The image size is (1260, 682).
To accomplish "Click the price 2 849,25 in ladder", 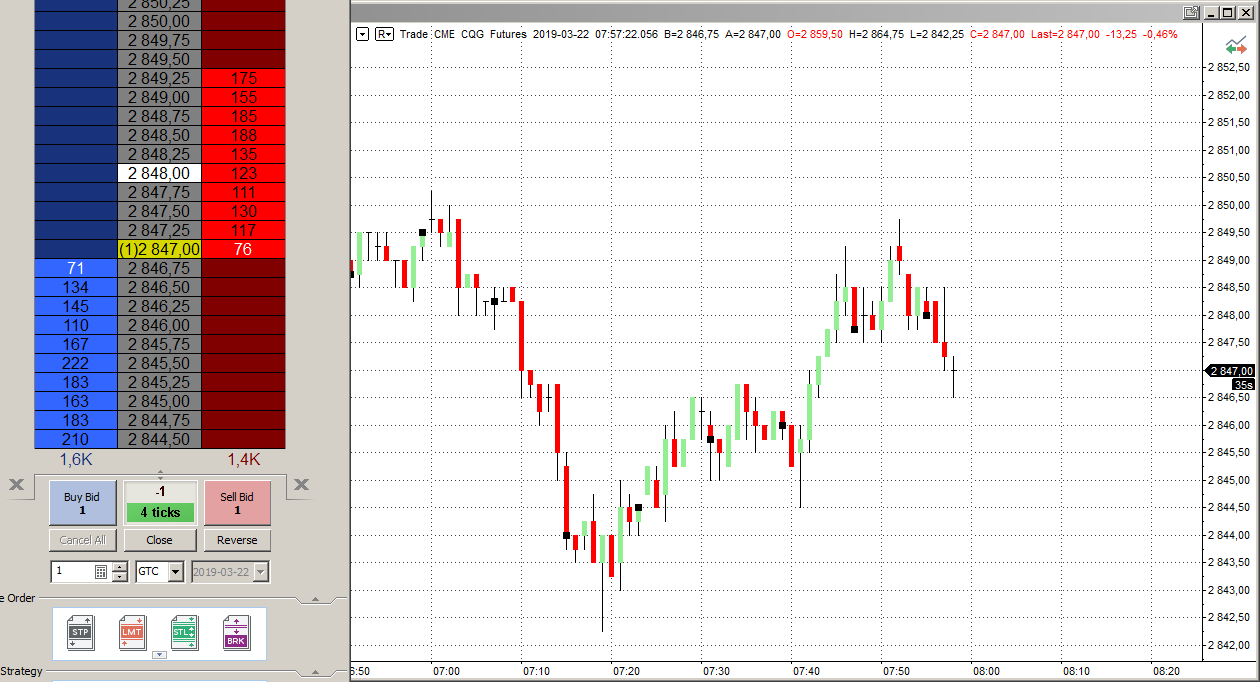I will click(x=159, y=78).
